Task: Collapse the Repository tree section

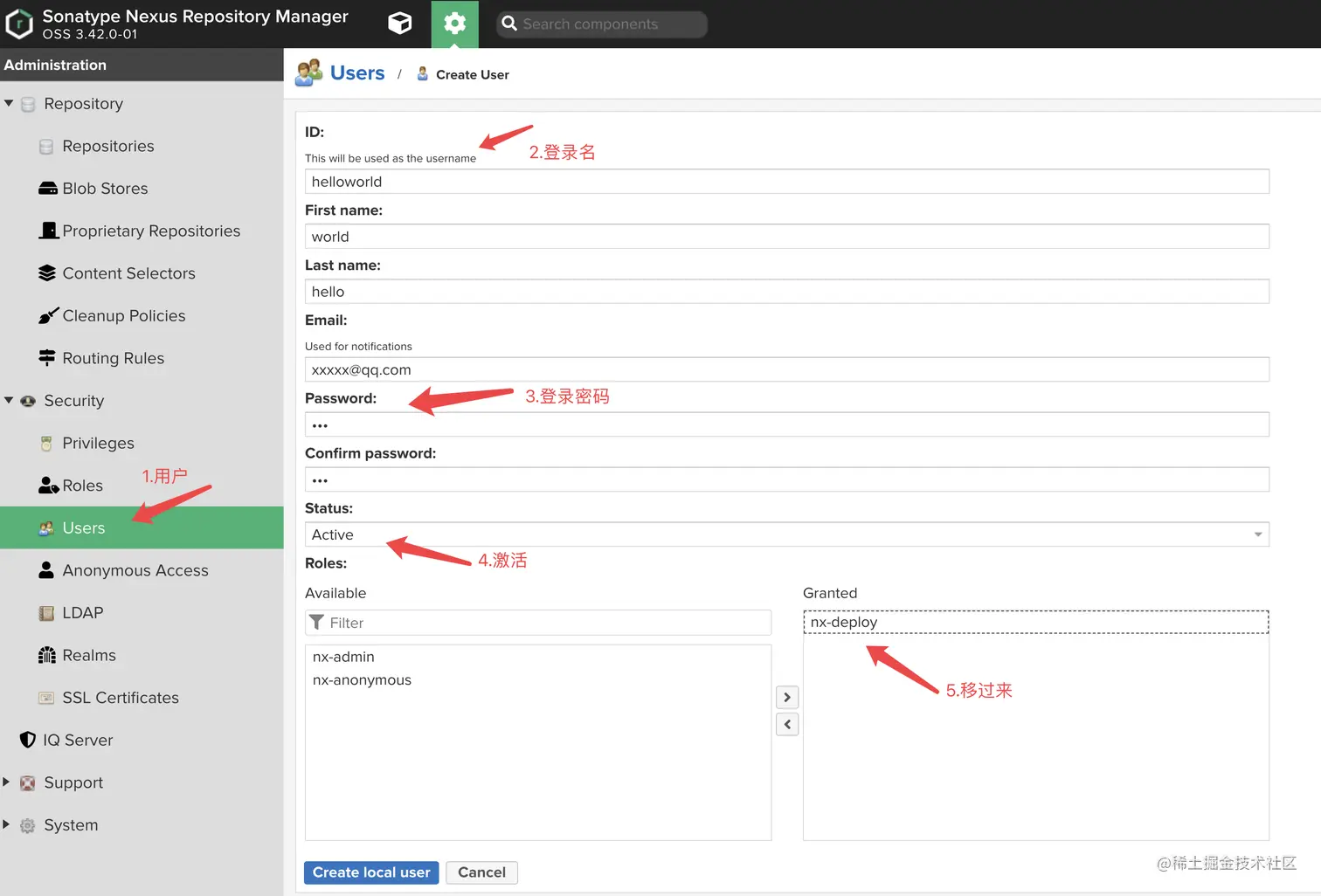Action: point(9,103)
